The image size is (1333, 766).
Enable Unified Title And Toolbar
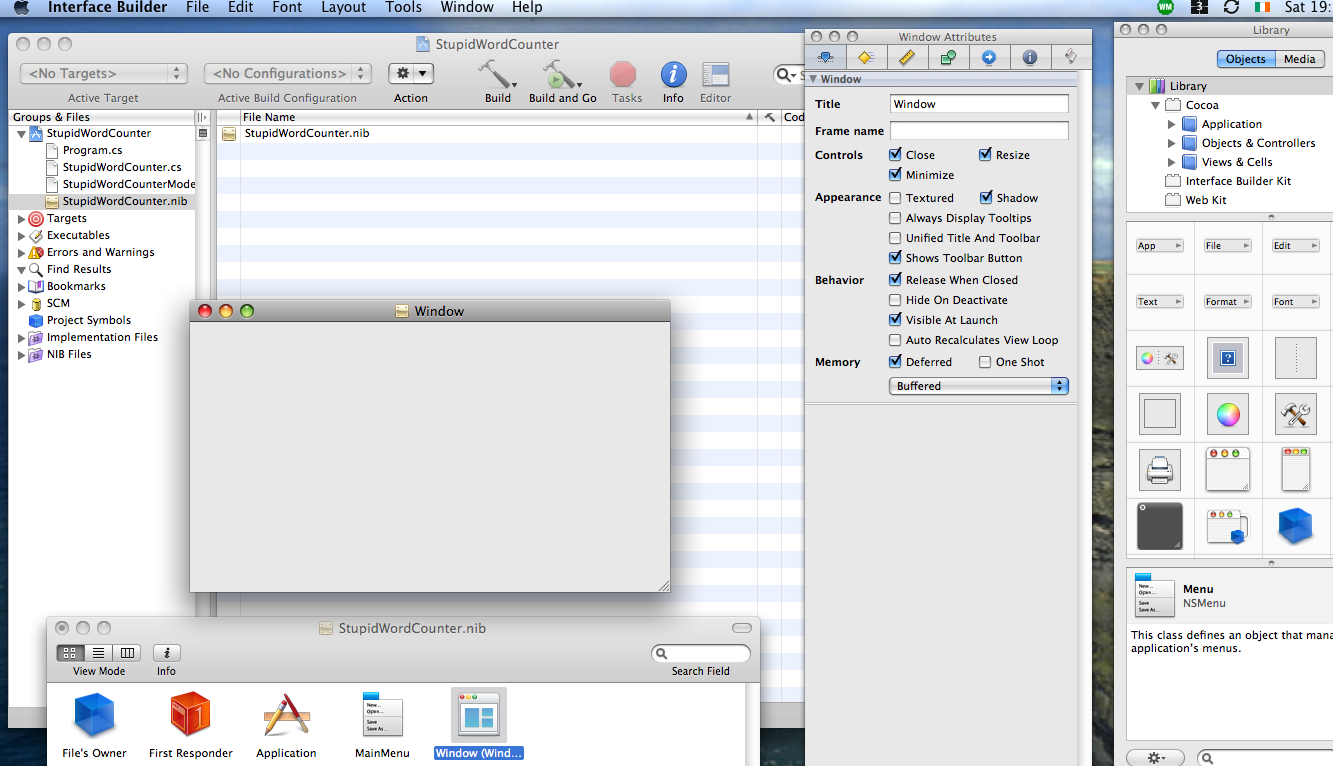click(895, 238)
